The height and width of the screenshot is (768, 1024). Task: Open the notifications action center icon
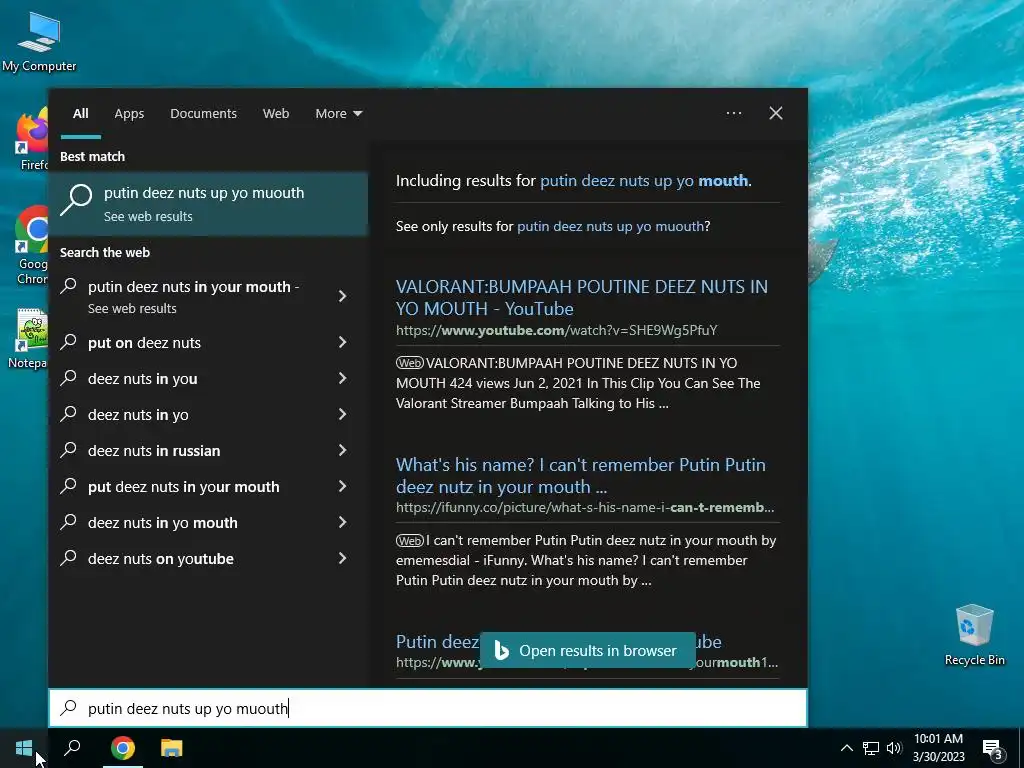click(993, 749)
